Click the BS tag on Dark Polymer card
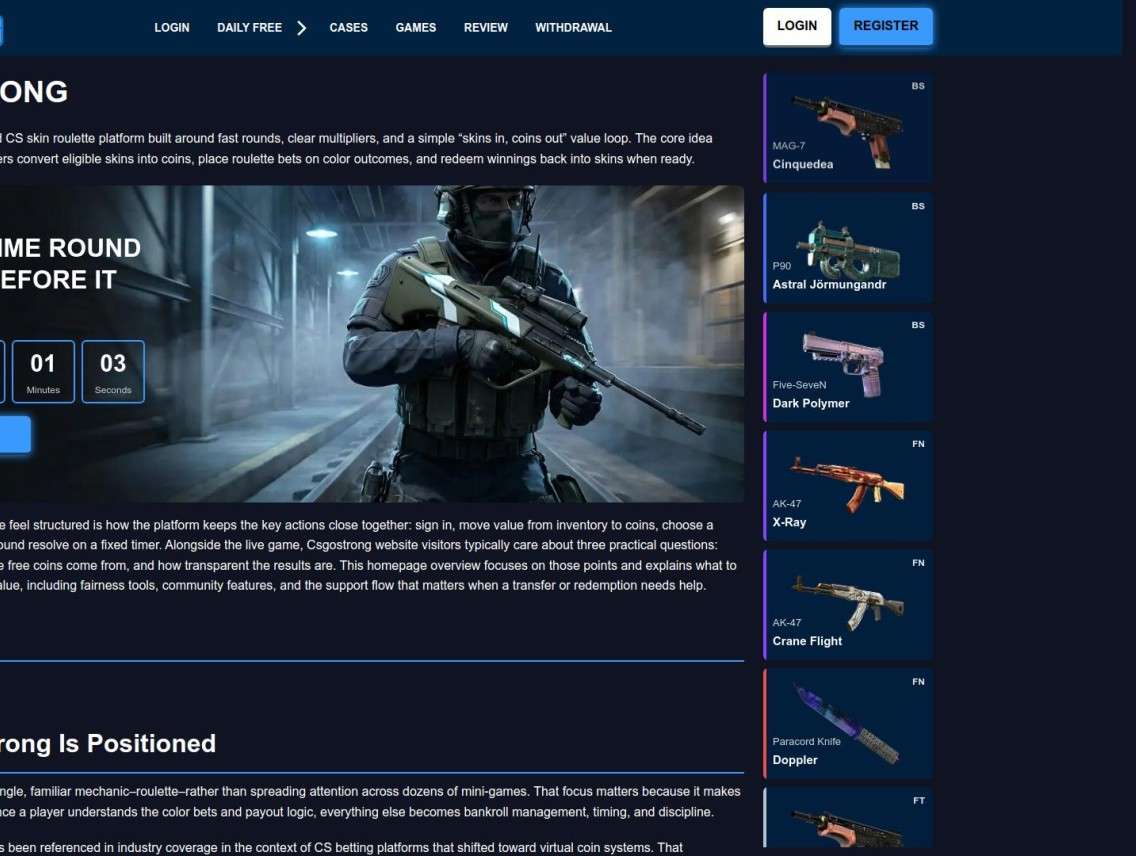 tap(918, 325)
